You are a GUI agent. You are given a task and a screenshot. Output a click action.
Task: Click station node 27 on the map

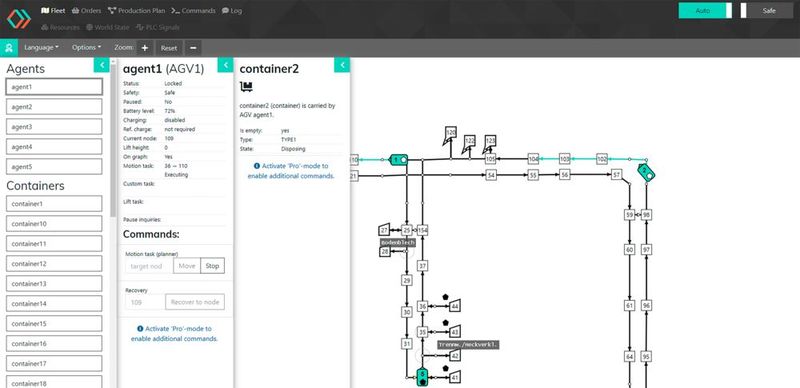[x=384, y=230]
